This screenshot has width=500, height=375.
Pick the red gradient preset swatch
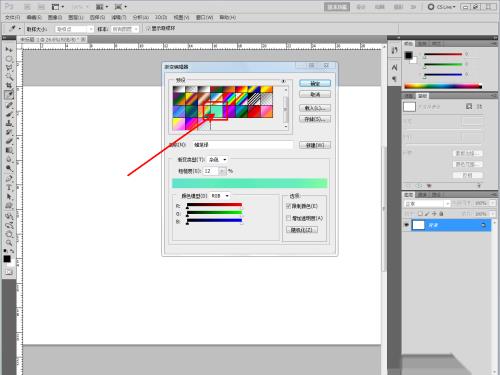254,112
